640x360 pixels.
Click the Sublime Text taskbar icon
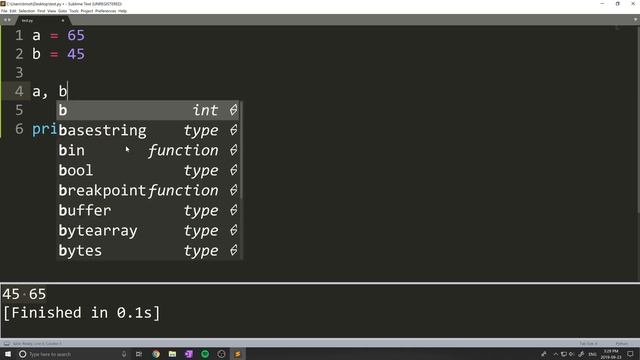pyautogui.click(x=238, y=354)
